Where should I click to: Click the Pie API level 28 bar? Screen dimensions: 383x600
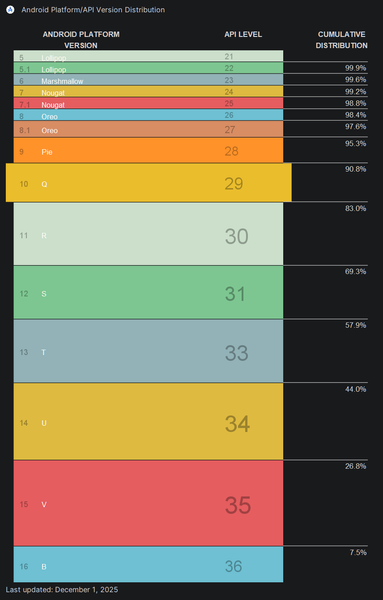pos(148,150)
